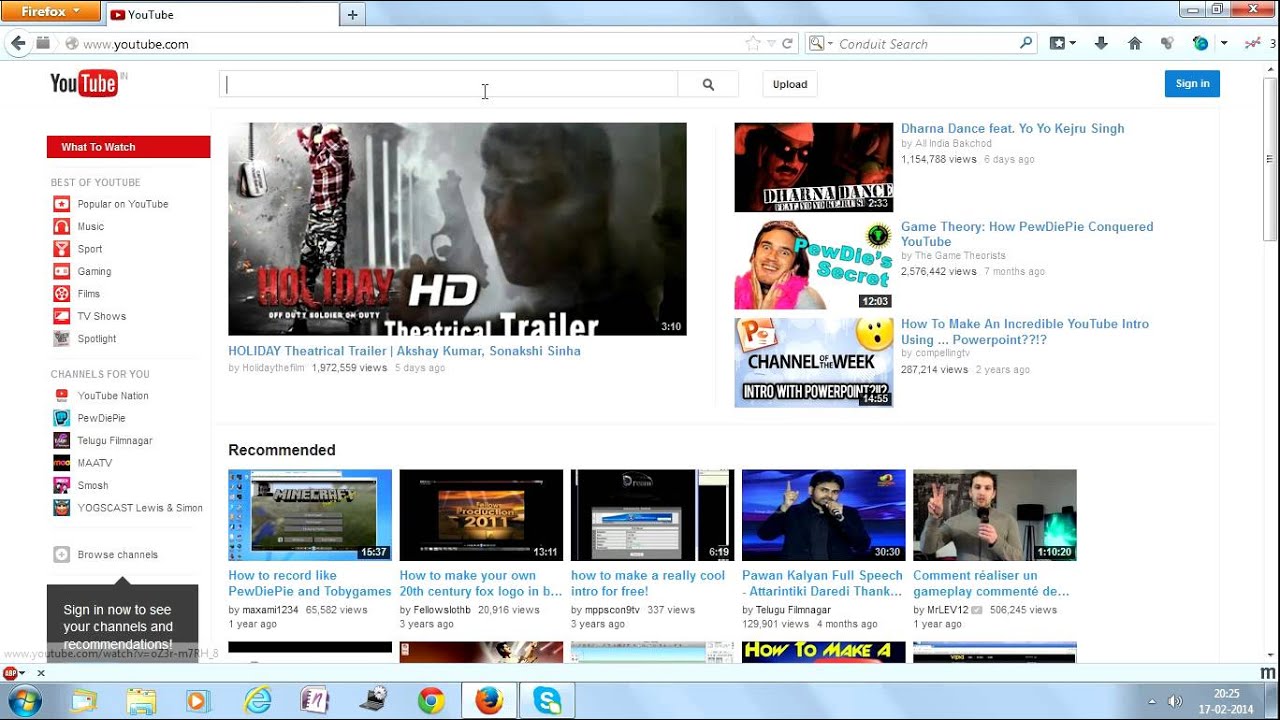Open HOLIDAY Theatrical Trailer title link
The image size is (1280, 720).
tap(404, 351)
